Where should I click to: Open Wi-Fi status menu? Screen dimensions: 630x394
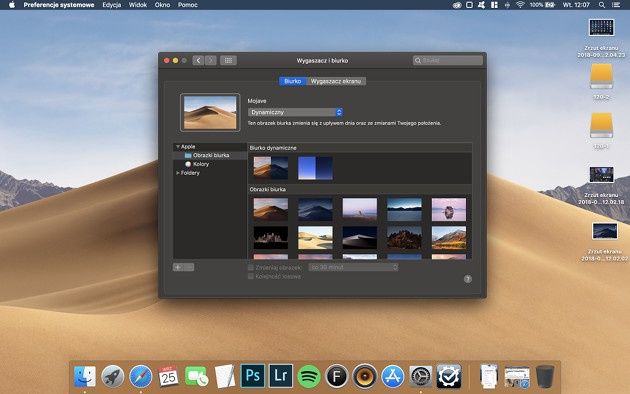520,5
